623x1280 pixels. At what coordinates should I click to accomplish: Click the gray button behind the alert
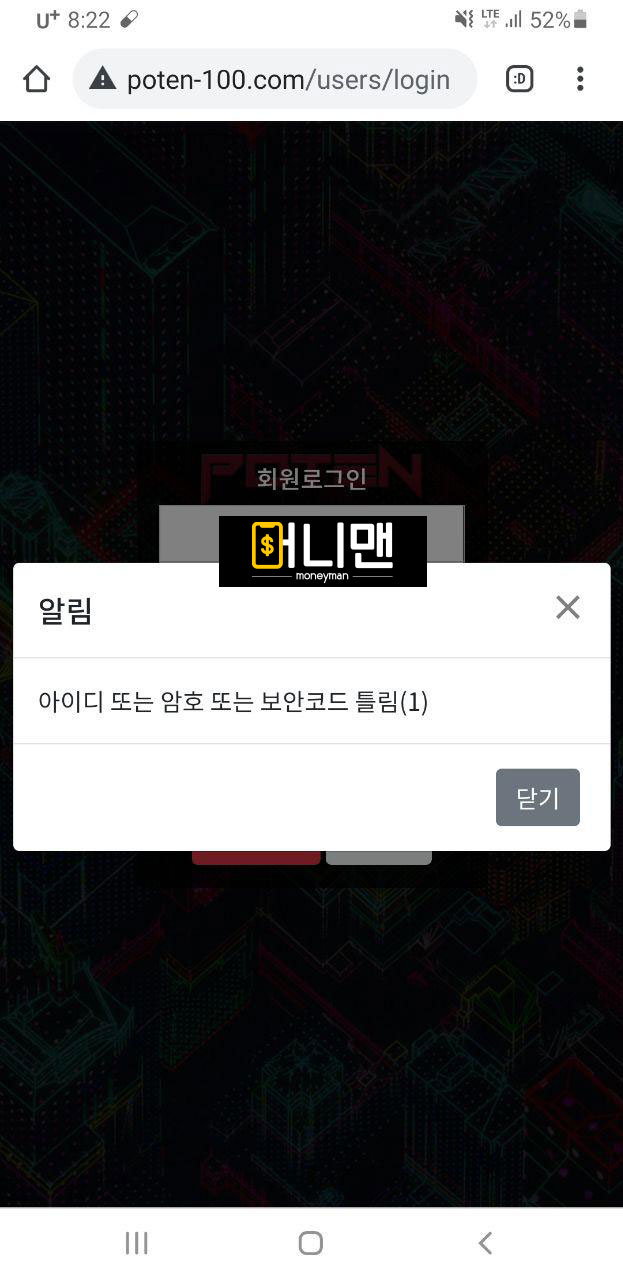tap(379, 857)
